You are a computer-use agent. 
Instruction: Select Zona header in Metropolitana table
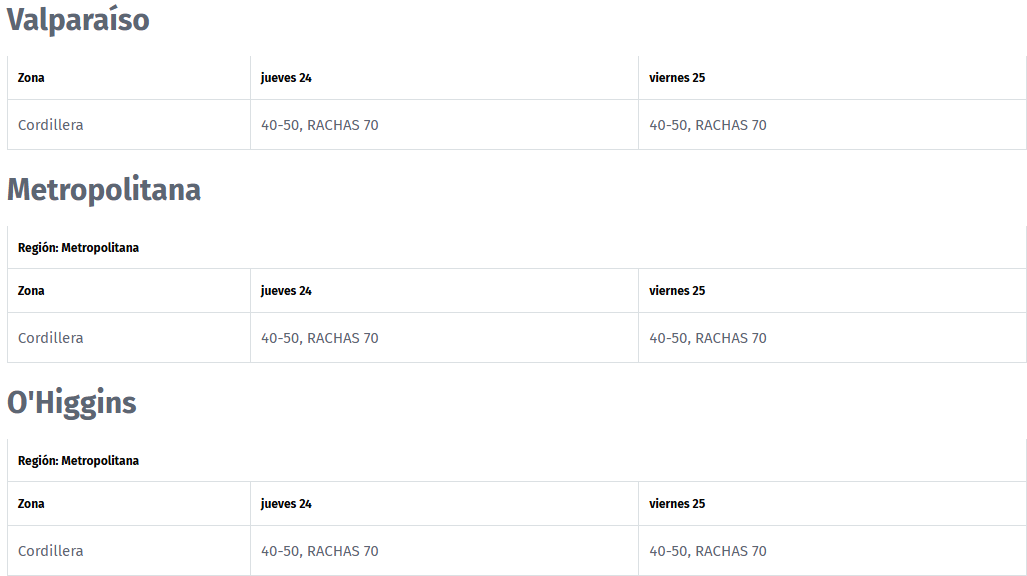[x=129, y=290]
